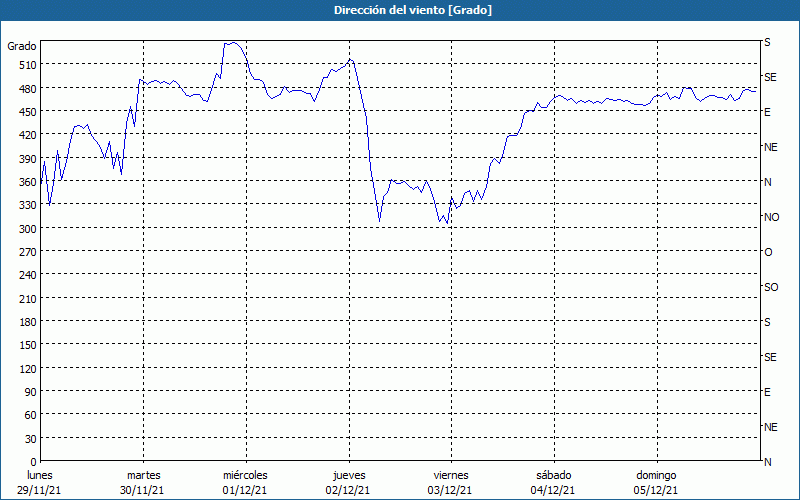Select the date 05/12/21

656,490
